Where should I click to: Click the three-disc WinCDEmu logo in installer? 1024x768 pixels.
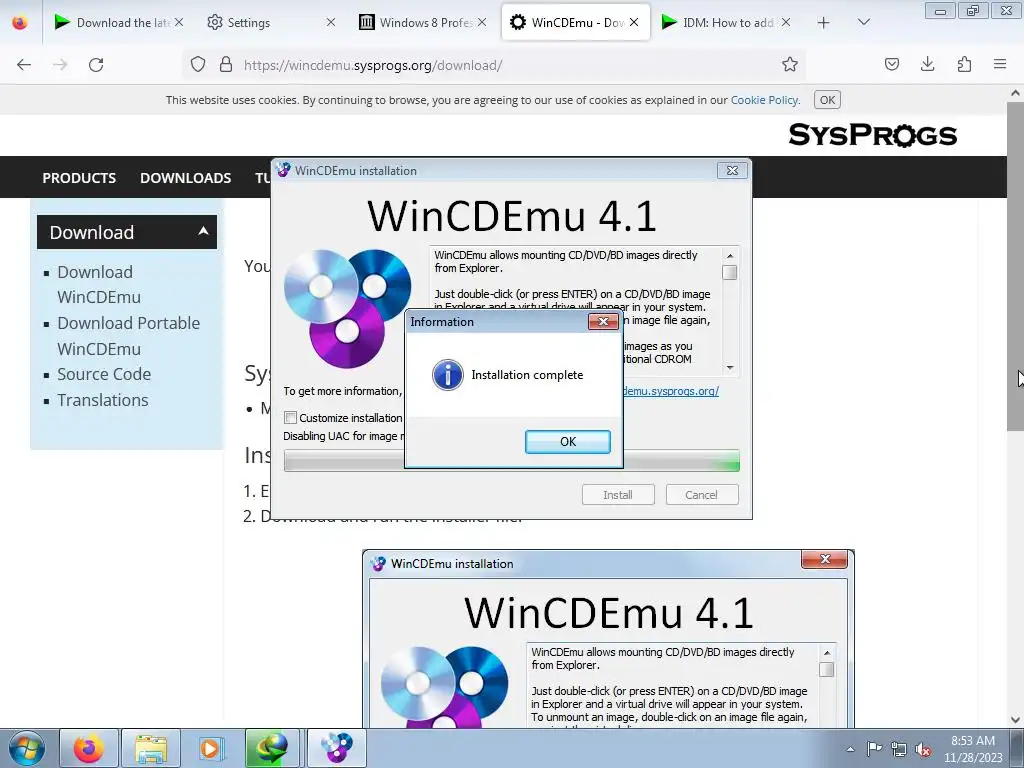[x=347, y=308]
